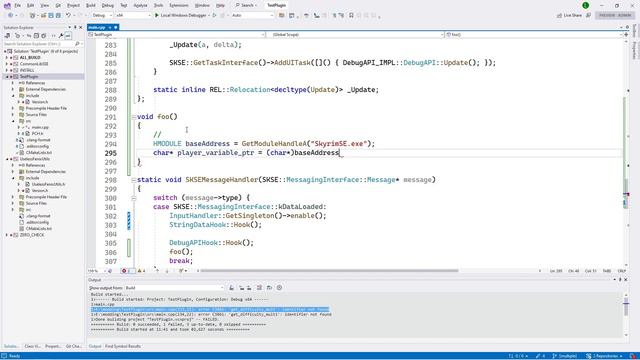
Task: Open the Auto debugger type dropdown
Action: click(252, 15)
